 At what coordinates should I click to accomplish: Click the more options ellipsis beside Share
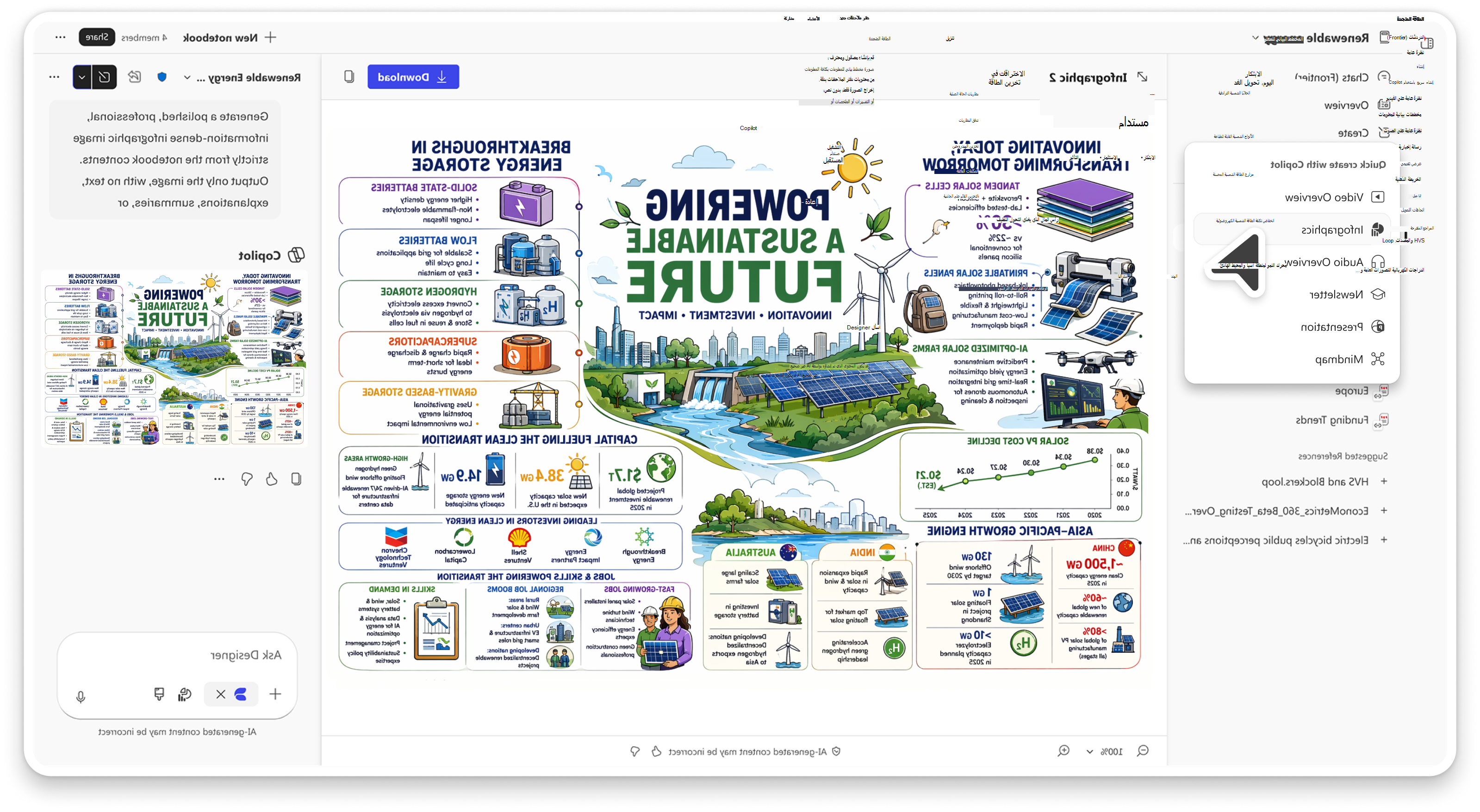60,37
